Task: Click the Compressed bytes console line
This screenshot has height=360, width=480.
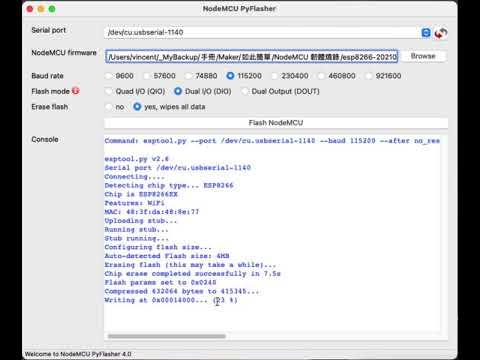Action: coord(182,291)
